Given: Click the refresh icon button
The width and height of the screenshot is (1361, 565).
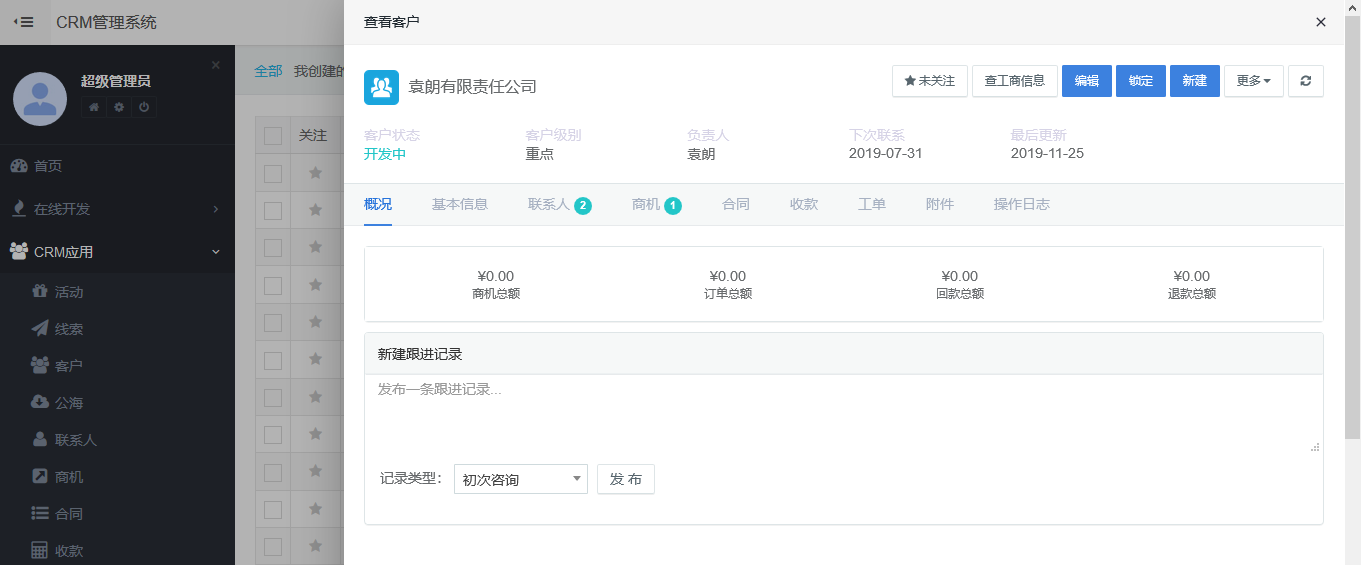Looking at the screenshot, I should coord(1305,81).
